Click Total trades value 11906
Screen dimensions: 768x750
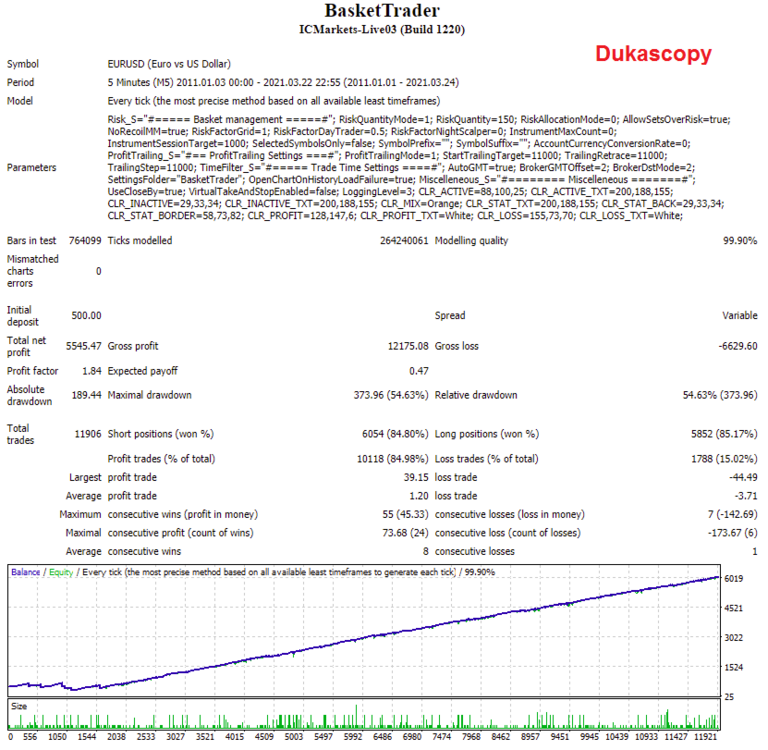tap(88, 434)
